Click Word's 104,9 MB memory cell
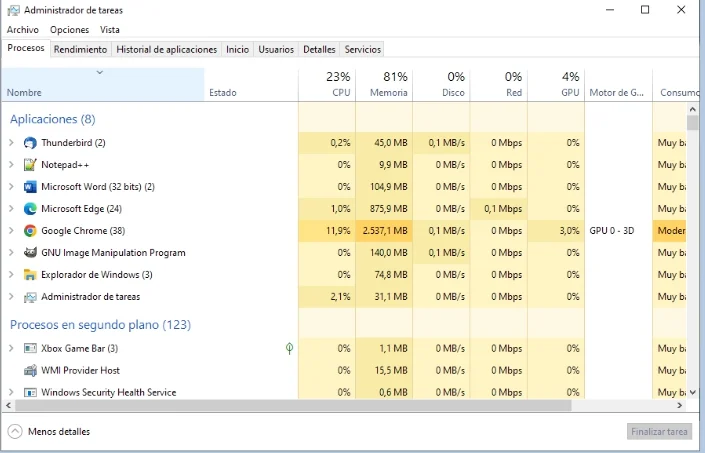Screen dimensions: 705x453 pos(384,187)
